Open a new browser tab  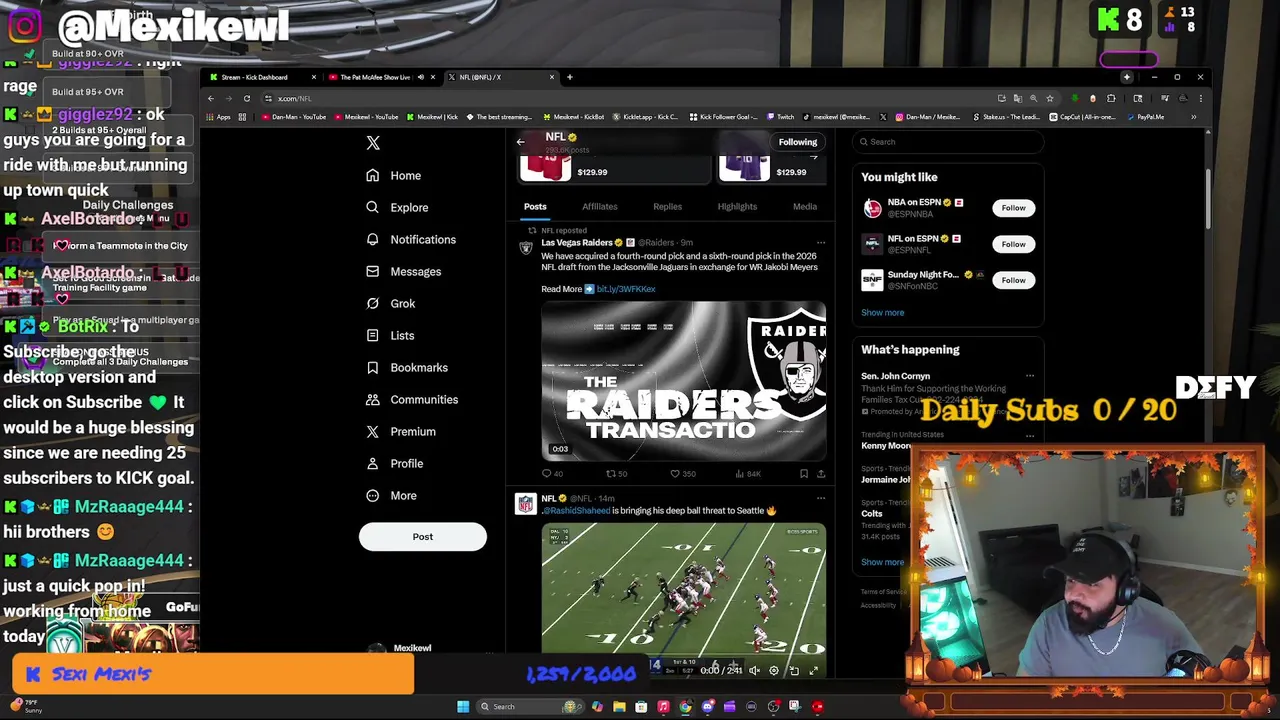click(569, 77)
